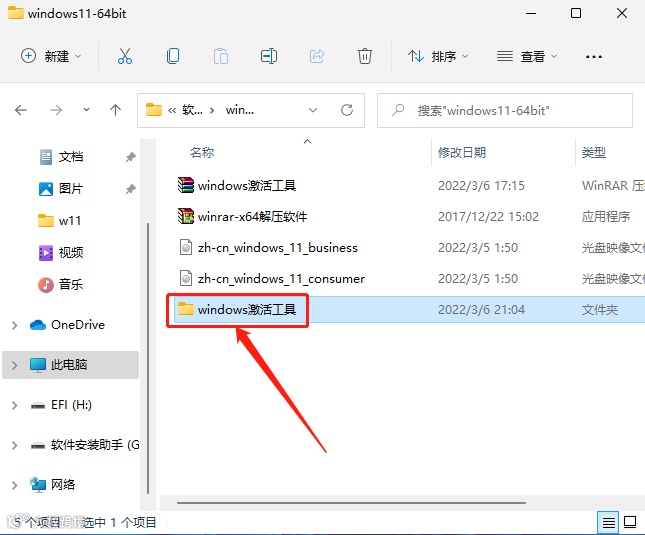Open the See more ellipsis menu
This screenshot has width=645, height=535.
point(594,56)
